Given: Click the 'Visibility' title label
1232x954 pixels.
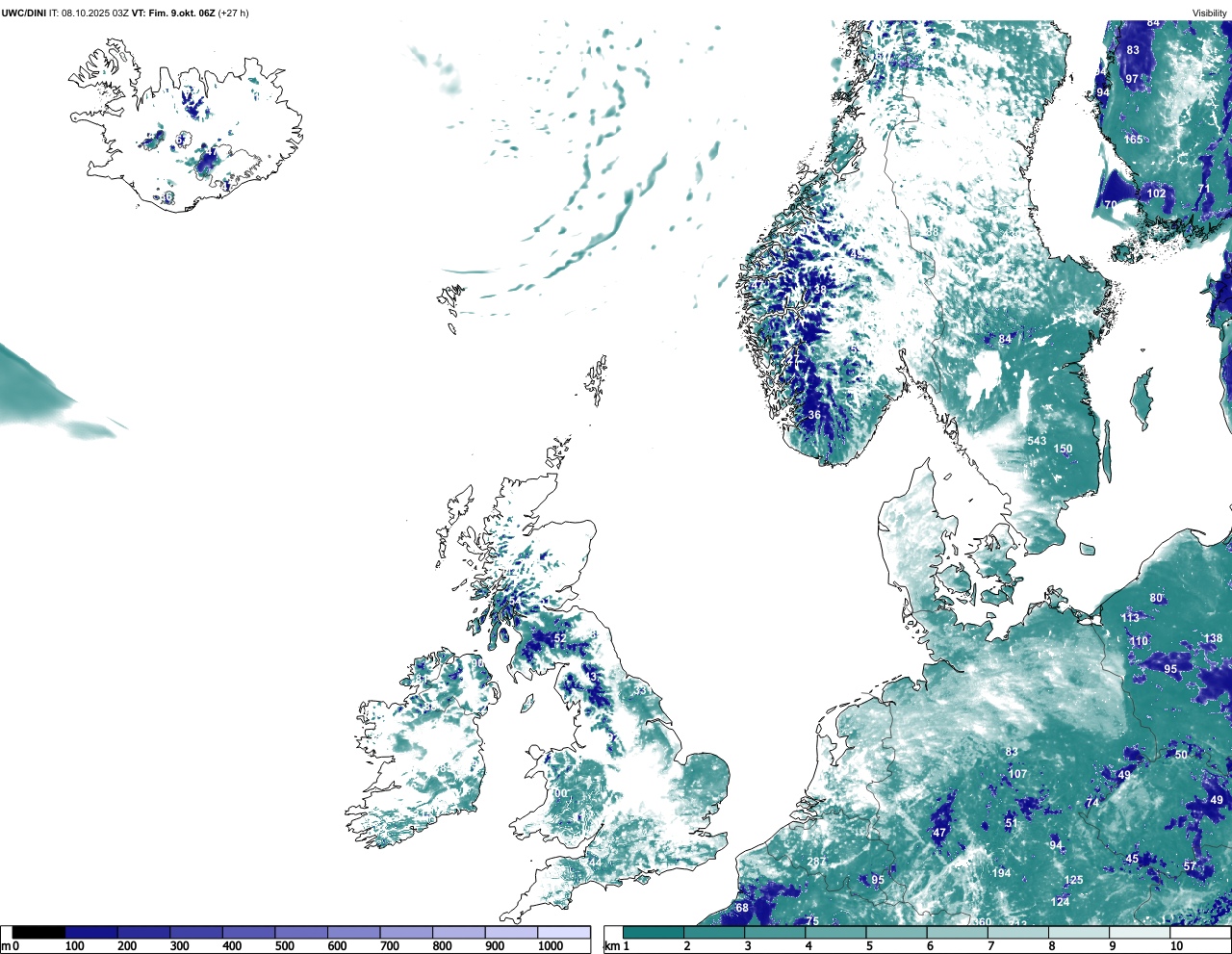Looking at the screenshot, I should (x=1210, y=13).
